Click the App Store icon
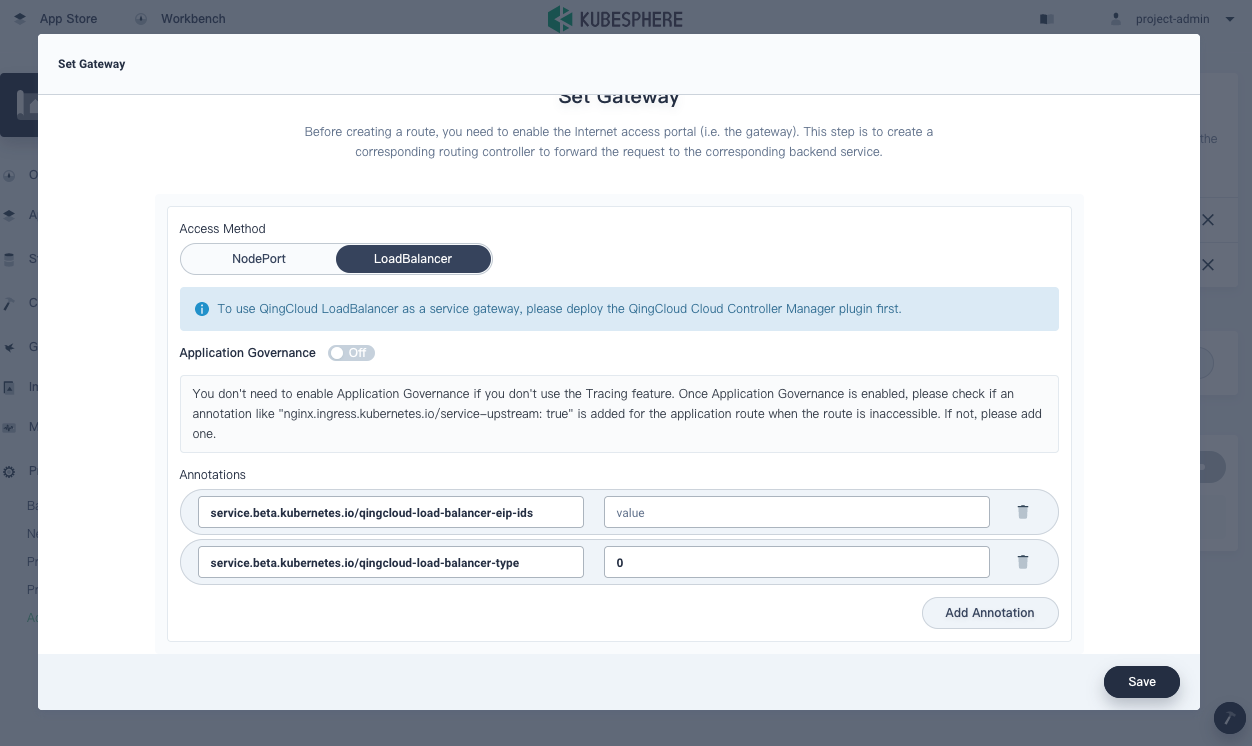This screenshot has width=1252, height=746. [x=20, y=19]
